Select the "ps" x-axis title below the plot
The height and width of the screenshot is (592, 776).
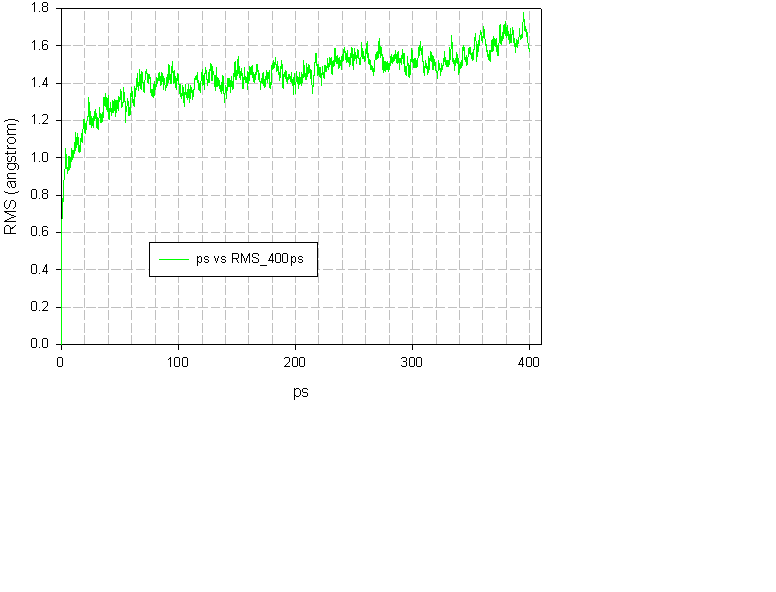[300, 392]
